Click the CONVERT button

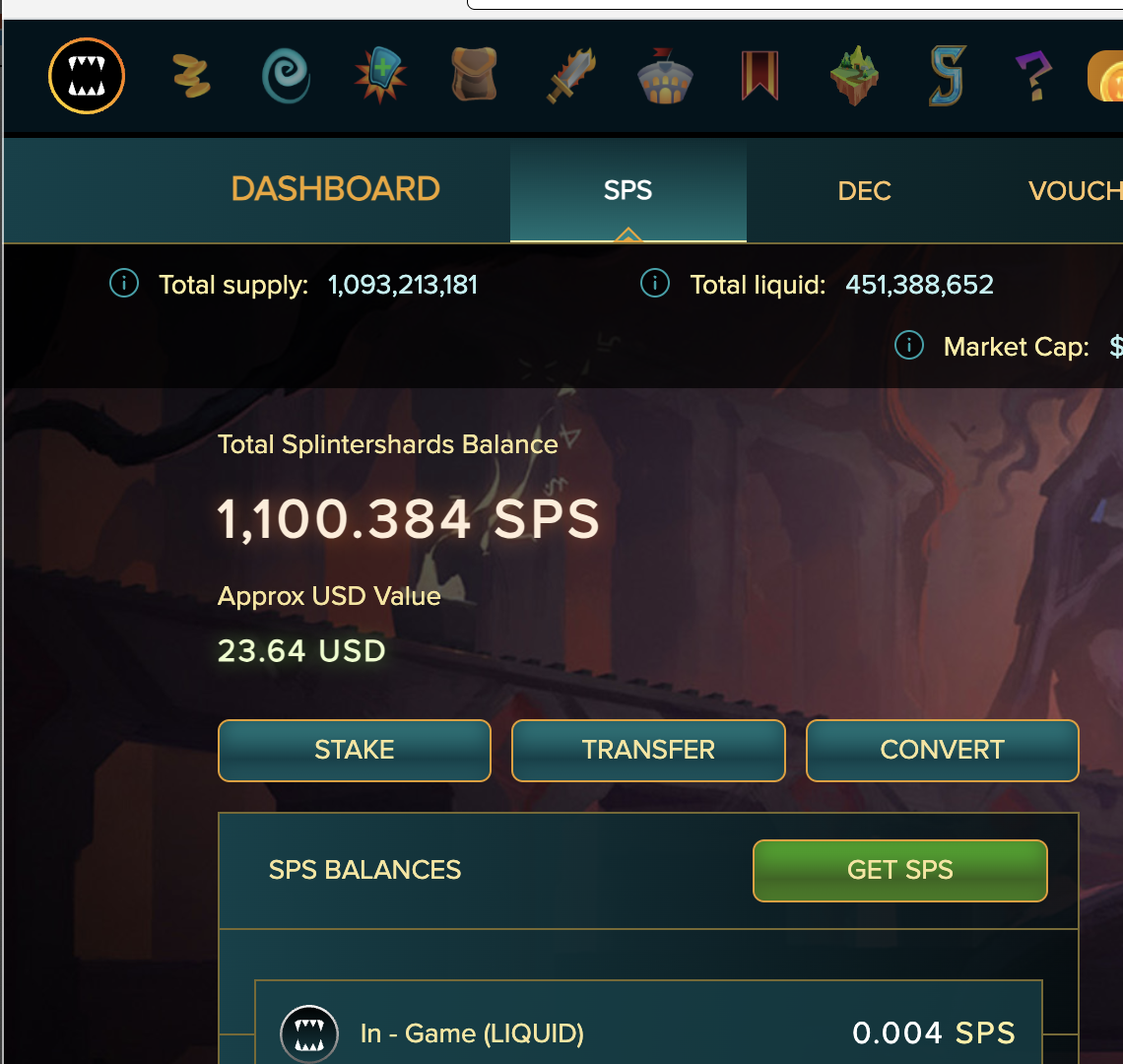[x=943, y=750]
